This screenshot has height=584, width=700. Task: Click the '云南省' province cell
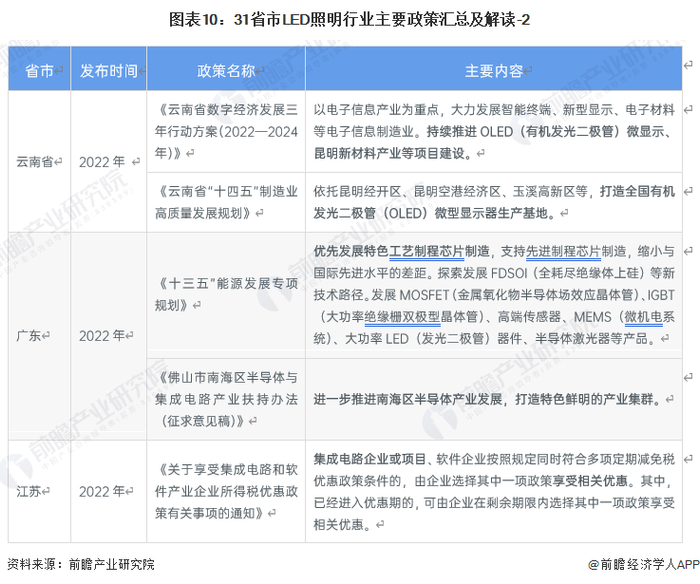pos(39,162)
